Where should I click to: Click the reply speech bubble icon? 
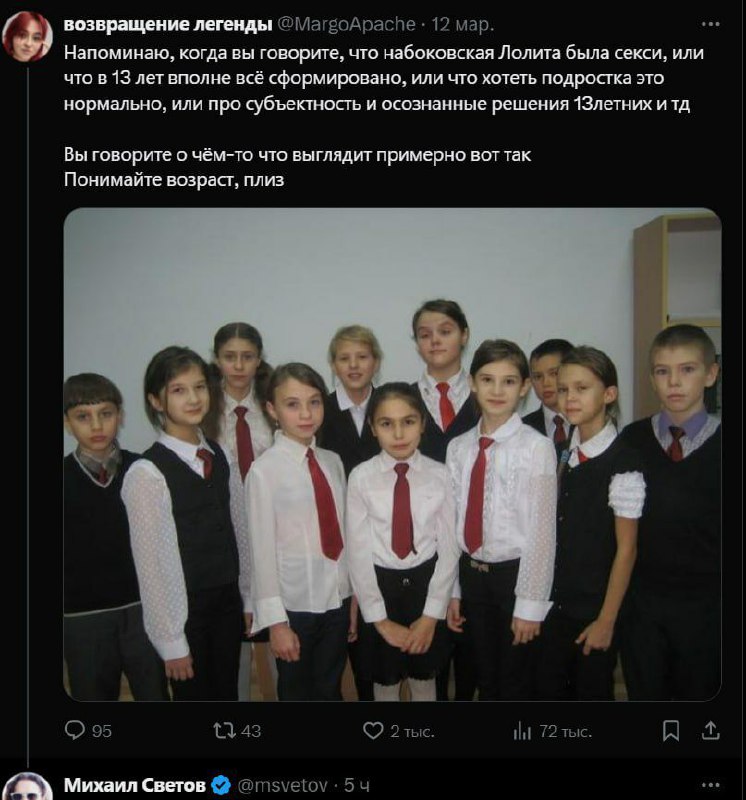pos(74,731)
